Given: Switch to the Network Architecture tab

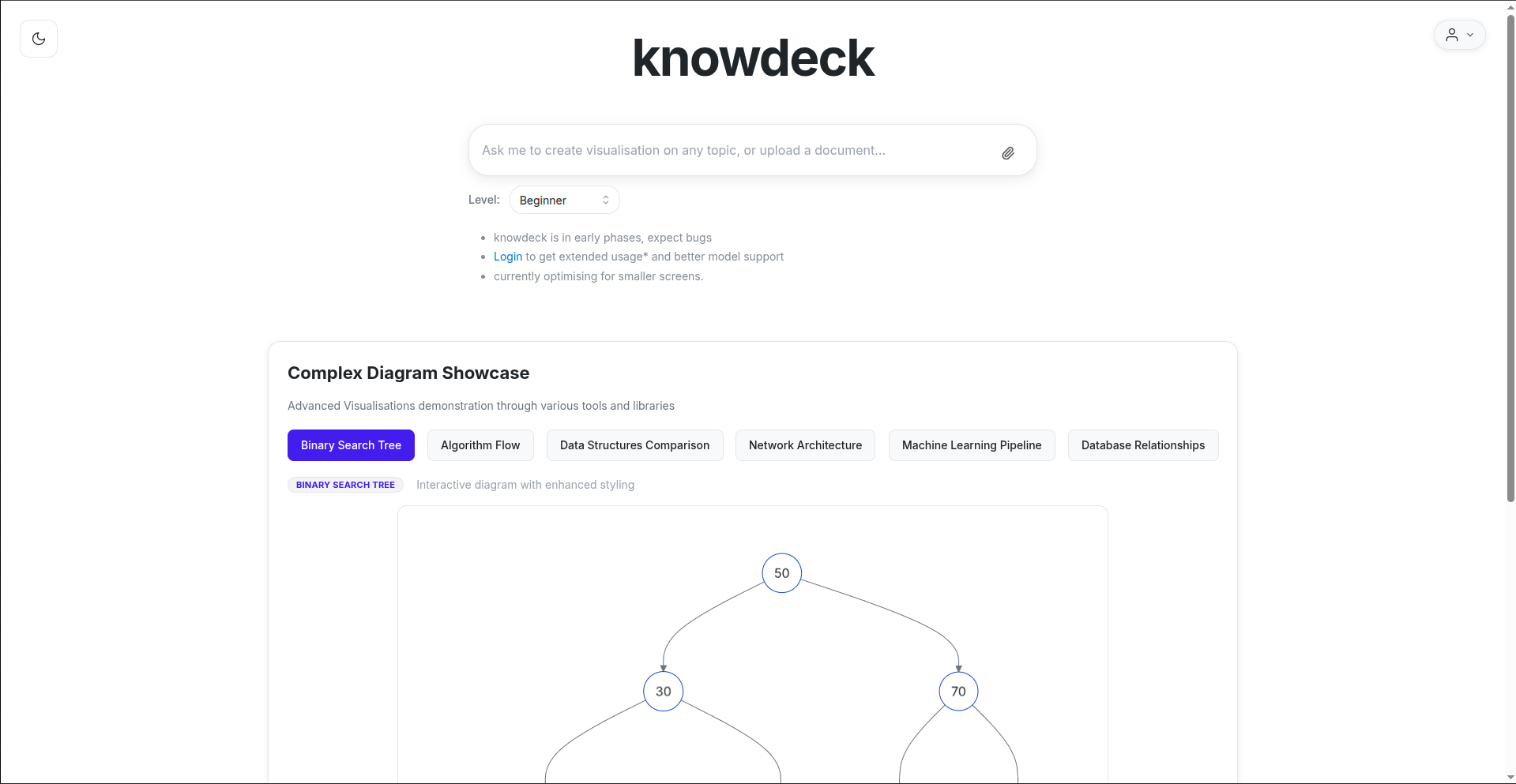Looking at the screenshot, I should [x=804, y=445].
